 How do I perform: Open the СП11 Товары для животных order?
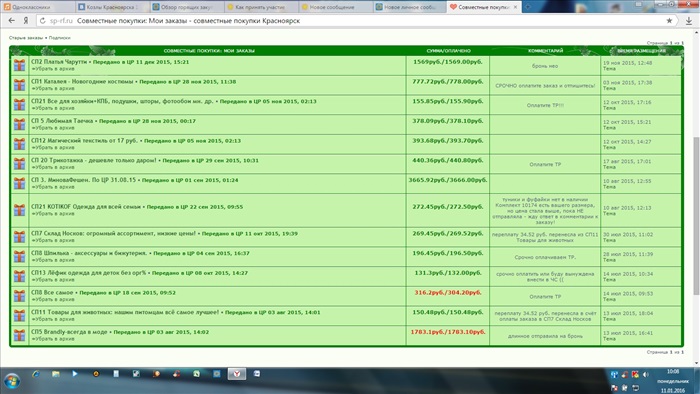pos(125,312)
